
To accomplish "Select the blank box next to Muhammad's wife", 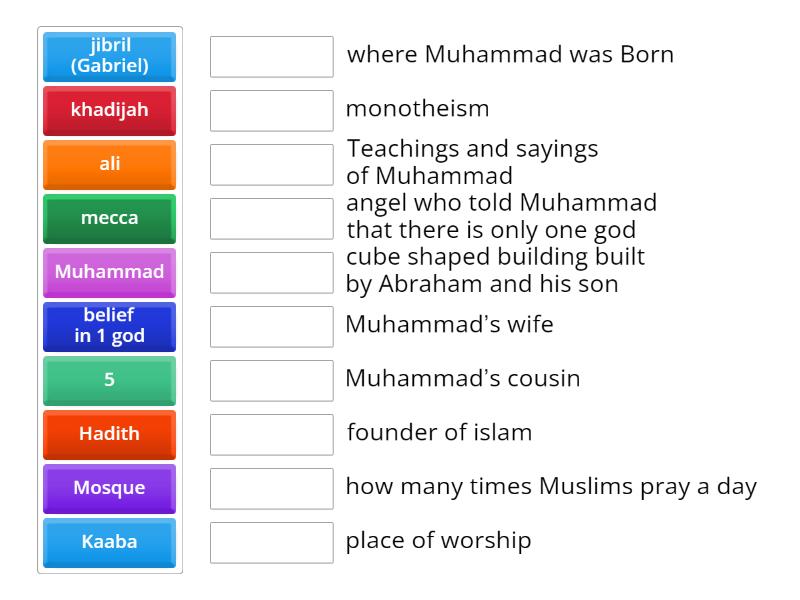I will tap(272, 327).
